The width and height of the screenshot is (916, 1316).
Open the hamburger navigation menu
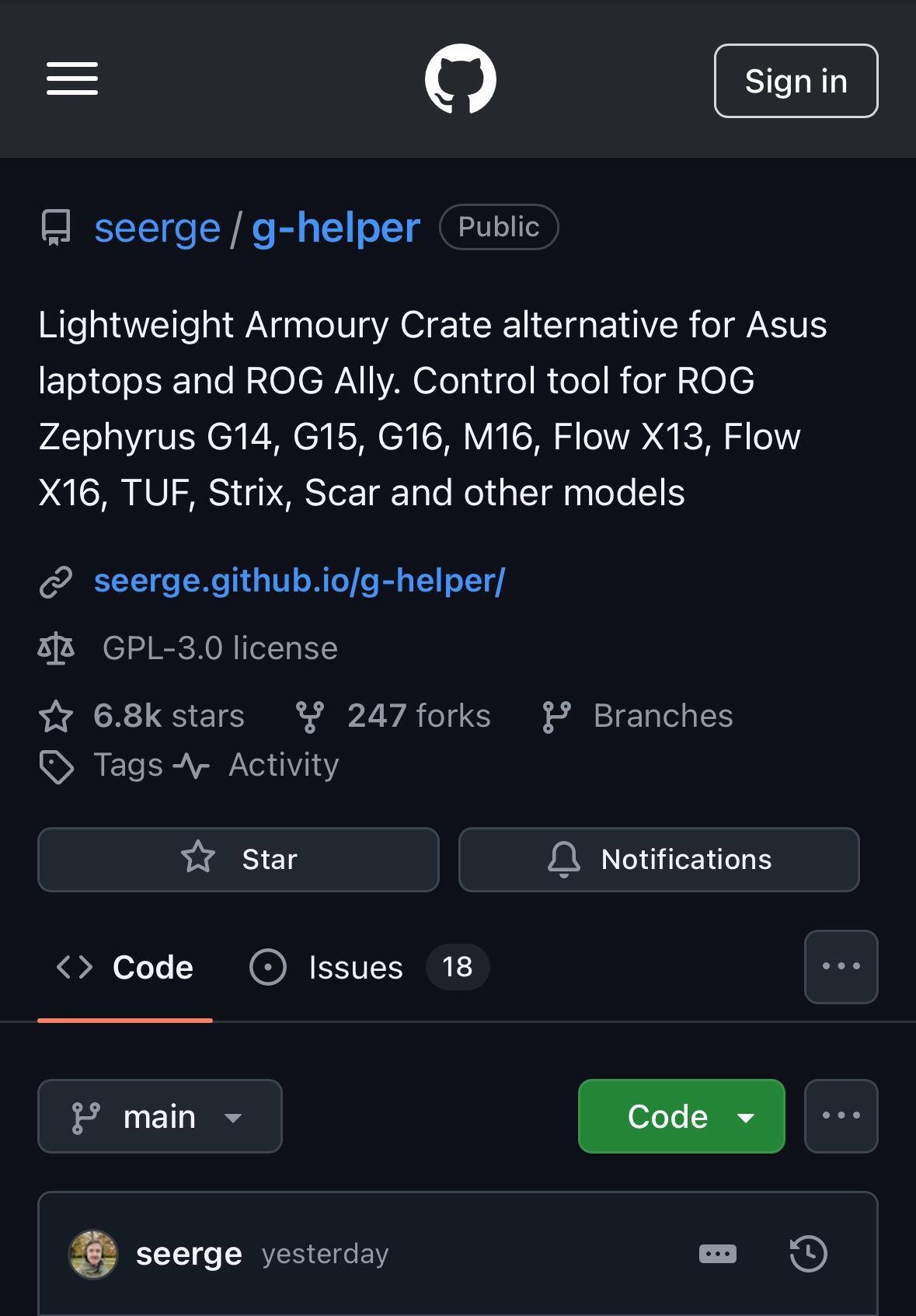click(72, 79)
